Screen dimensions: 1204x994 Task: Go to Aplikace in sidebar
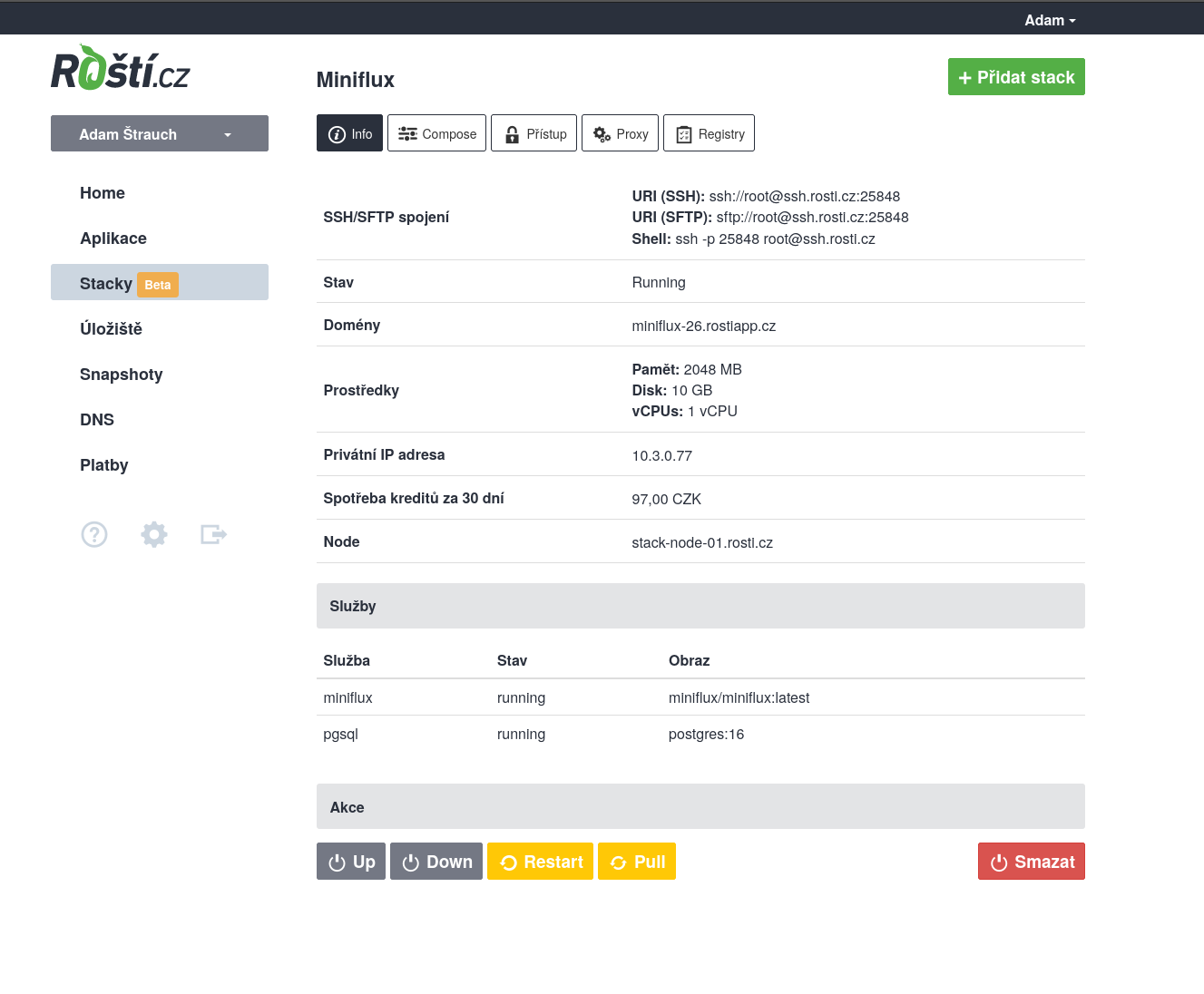[x=113, y=239]
